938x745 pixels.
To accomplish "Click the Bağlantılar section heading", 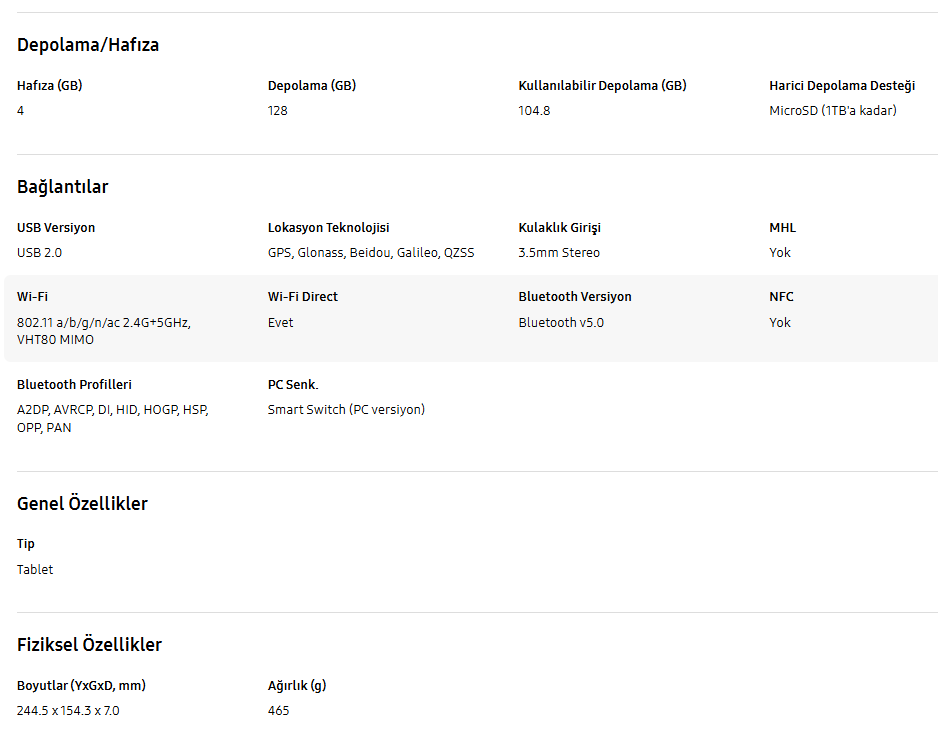I will (x=63, y=187).
